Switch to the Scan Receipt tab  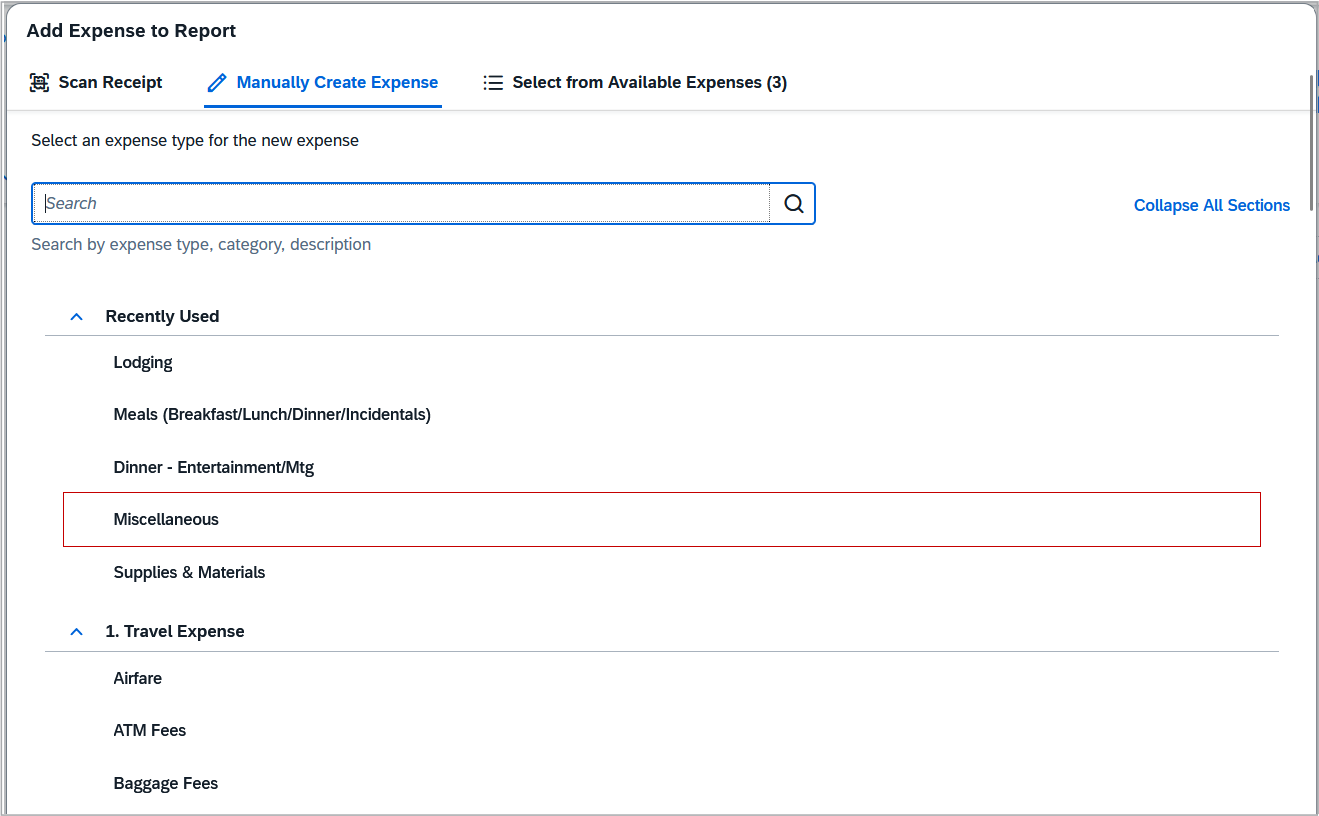pos(96,82)
